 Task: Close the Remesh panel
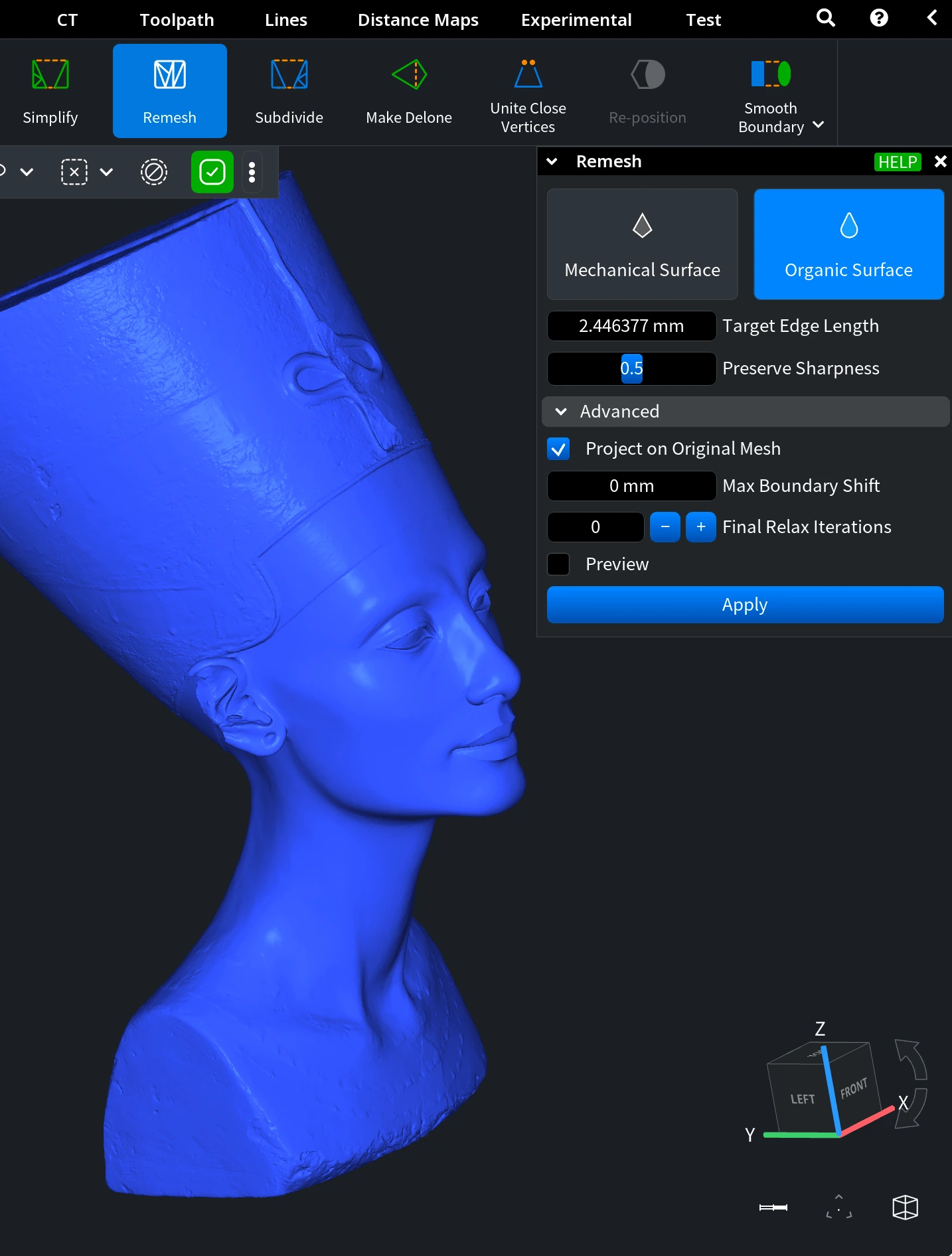(940, 161)
